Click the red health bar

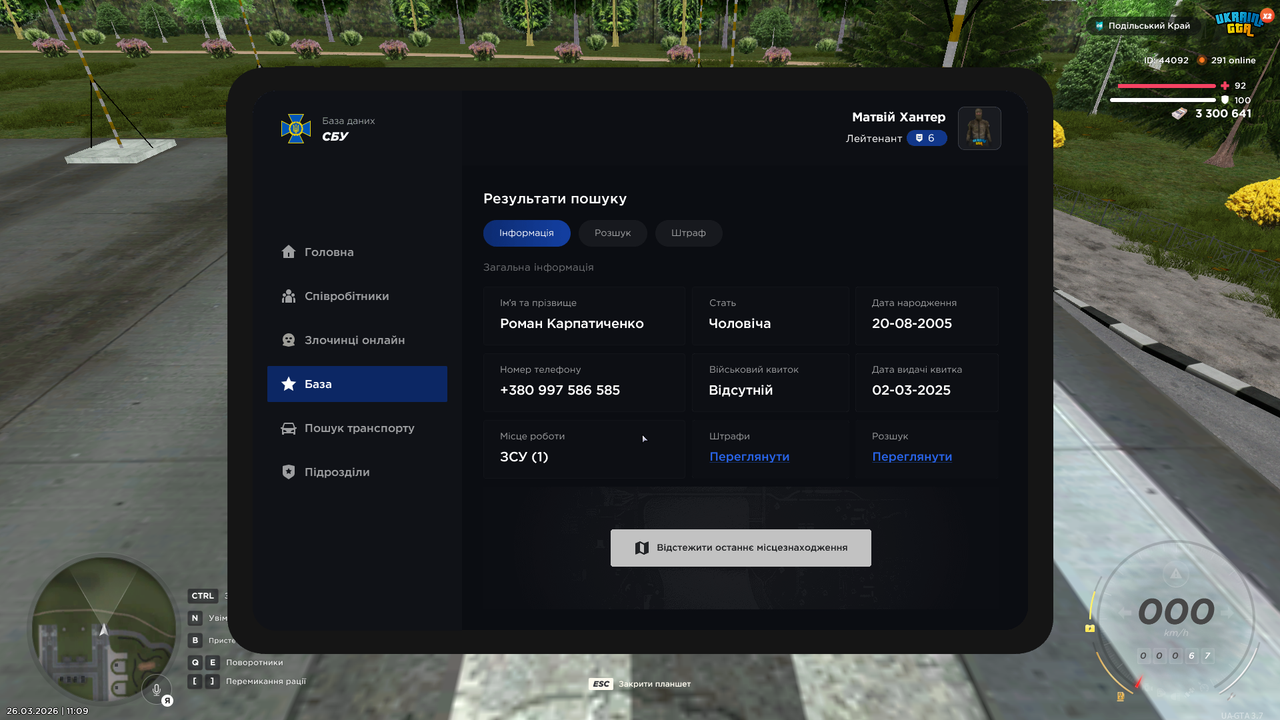click(1168, 86)
